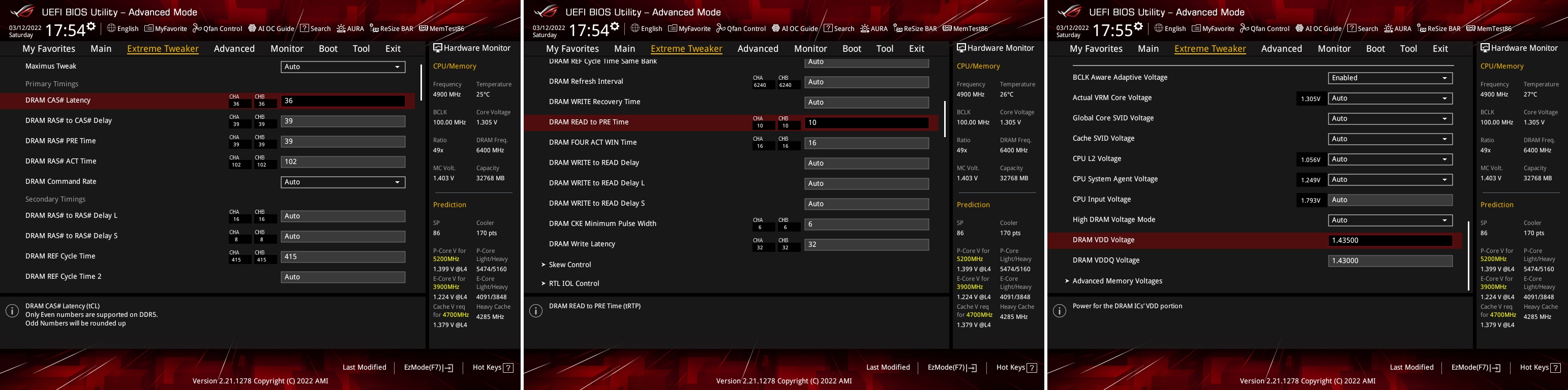1568x390 pixels.
Task: Open AI OC Guide in the middle screenshot
Action: [794, 28]
